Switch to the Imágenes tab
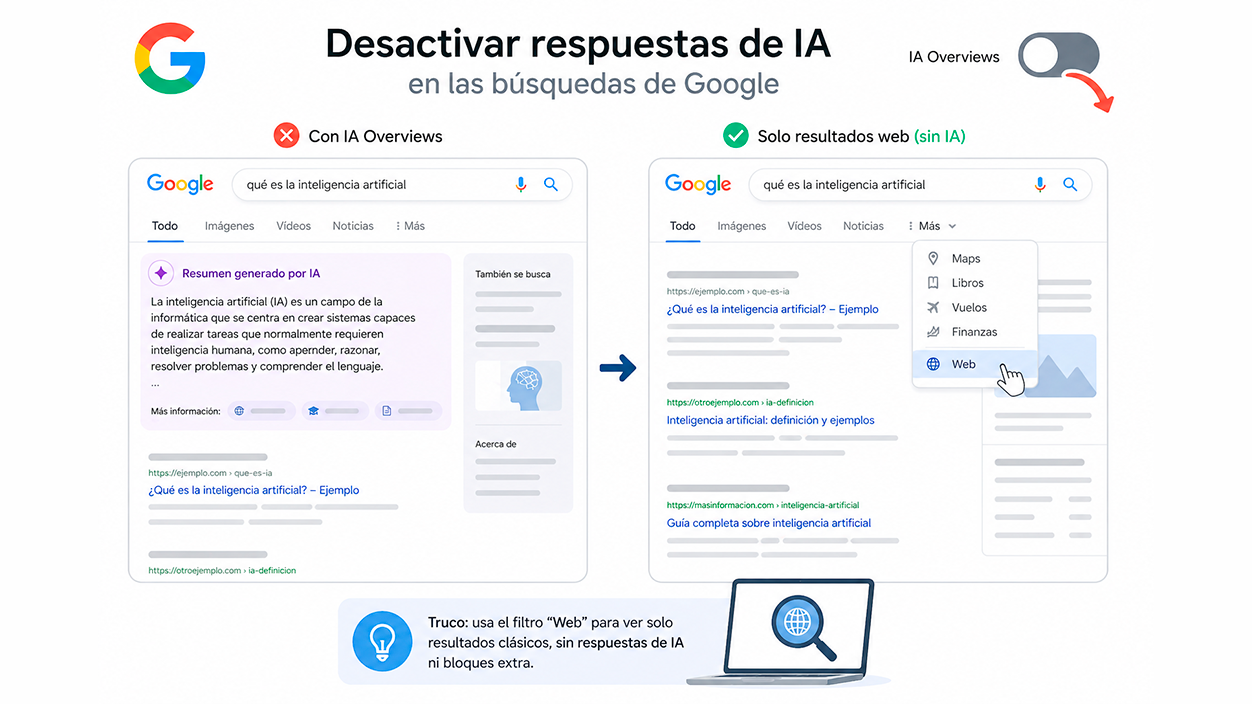 pos(229,226)
